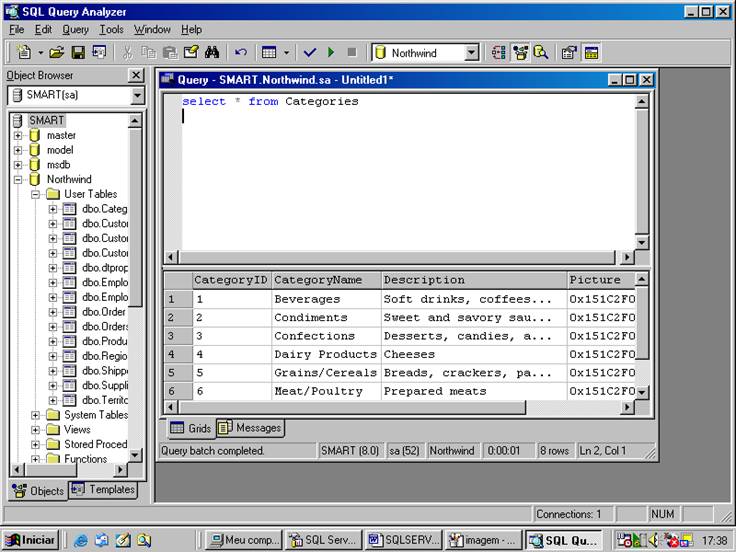The height and width of the screenshot is (552, 736).
Task: Switch to the Grids results tab
Action: pos(191,428)
